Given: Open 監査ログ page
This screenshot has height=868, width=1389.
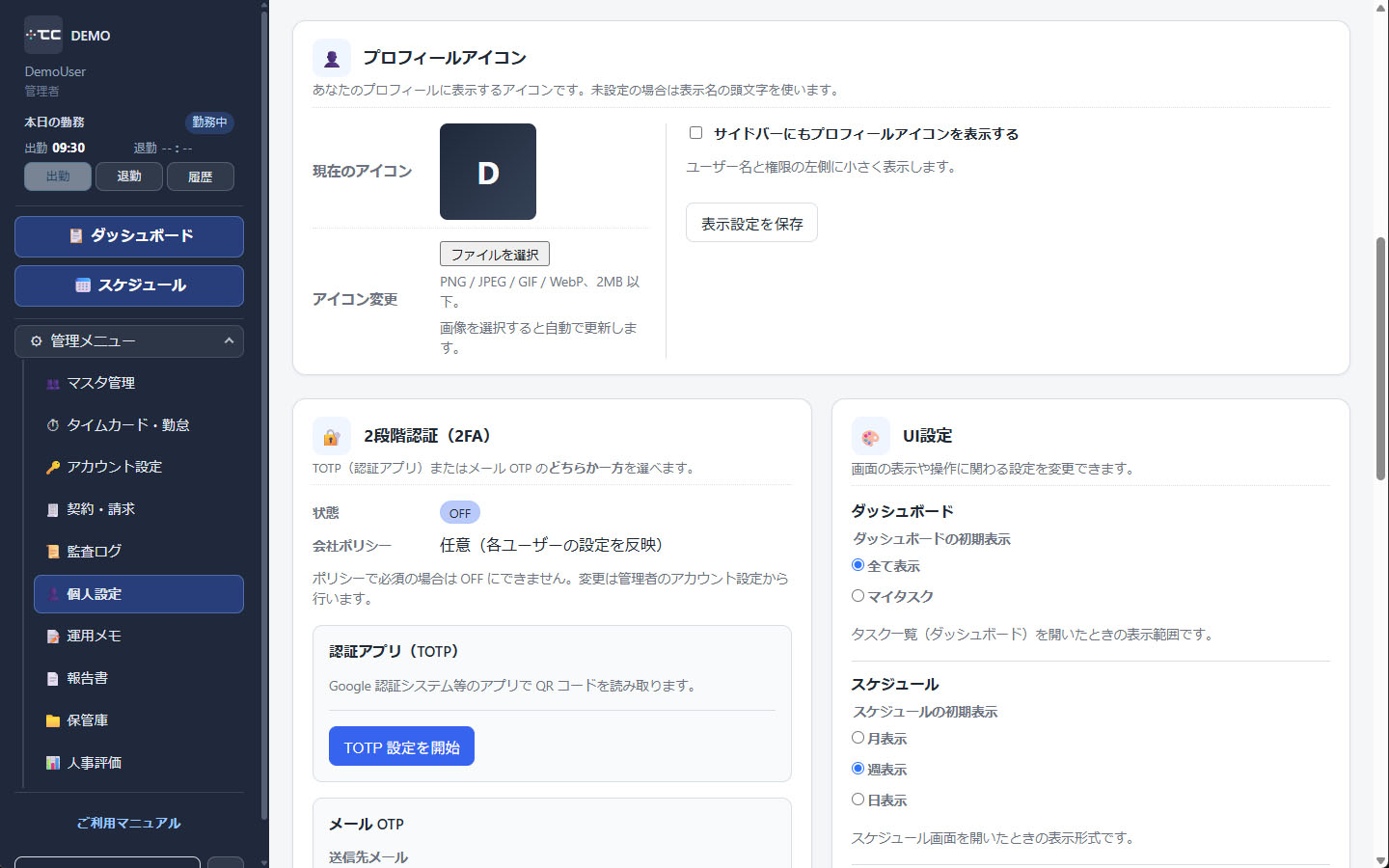Looking at the screenshot, I should click(x=139, y=552).
